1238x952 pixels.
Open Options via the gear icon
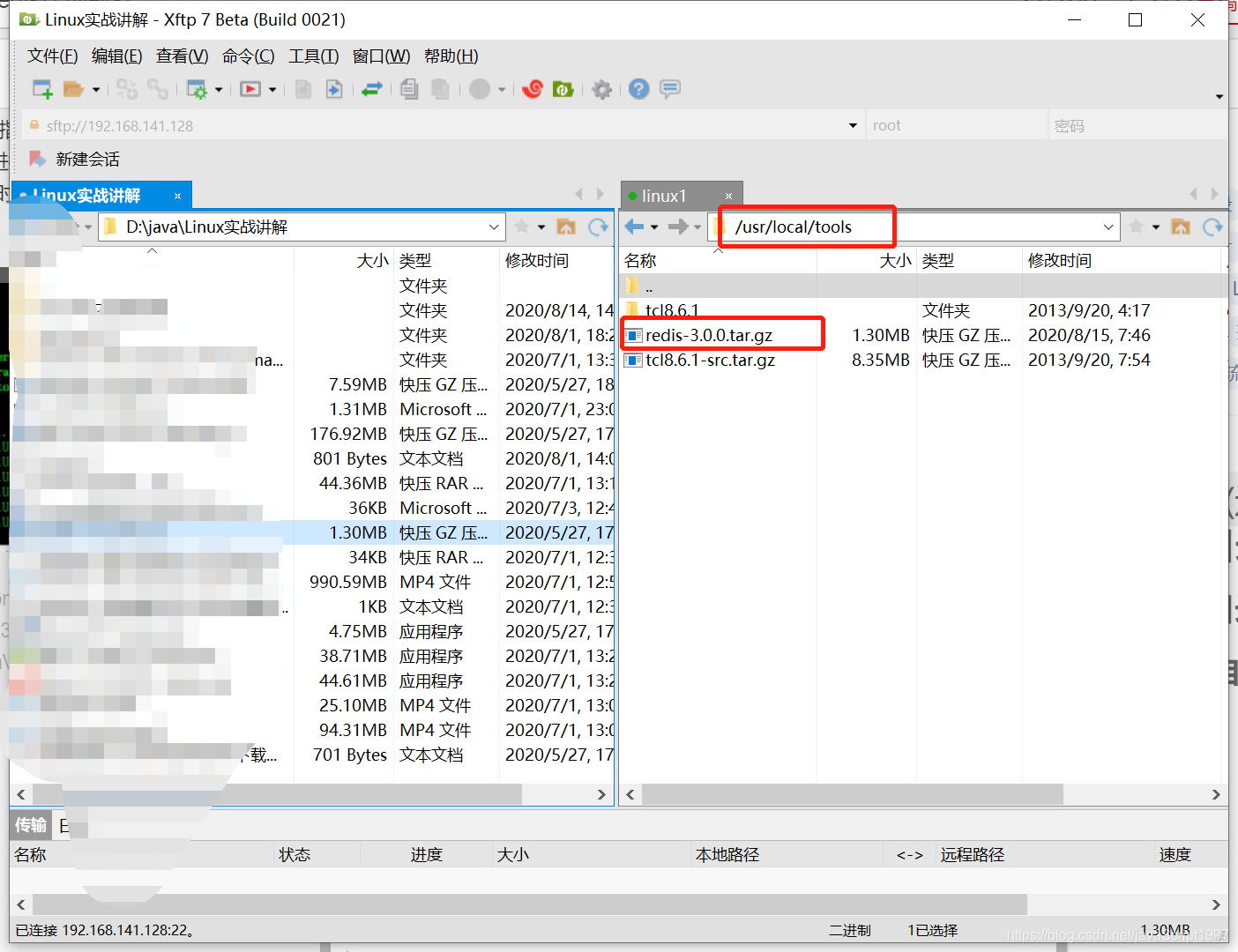pos(602,89)
